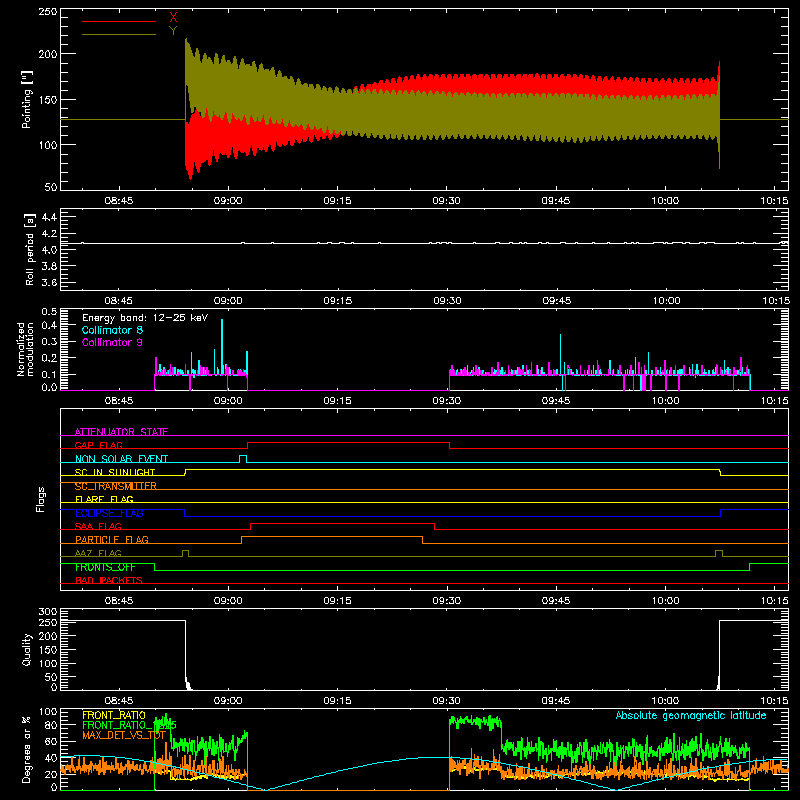
Task: Click the orange 'MAX_DET_VS_TOT' legend label
Action: click(x=124, y=735)
